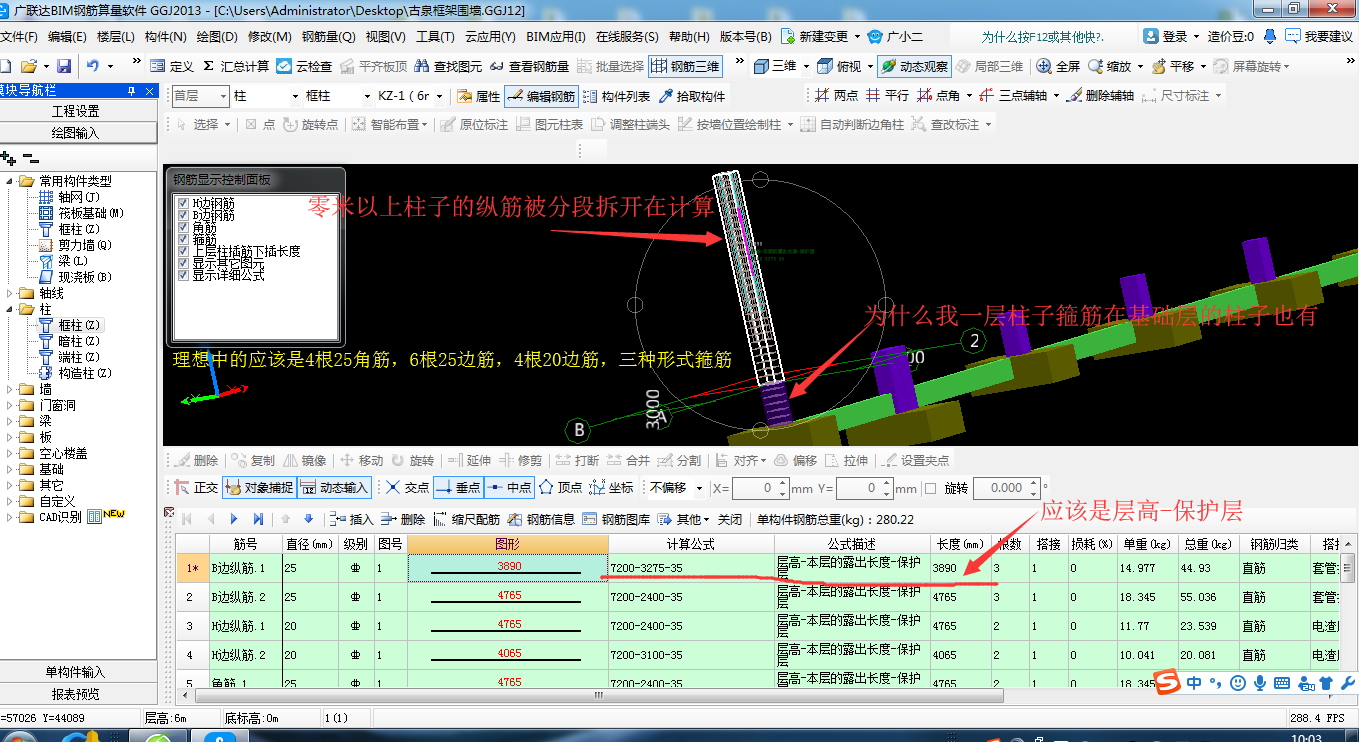The image size is (1359, 742).
Task: Click 删除辅轴 delete auxiliary axis
Action: (1100, 96)
